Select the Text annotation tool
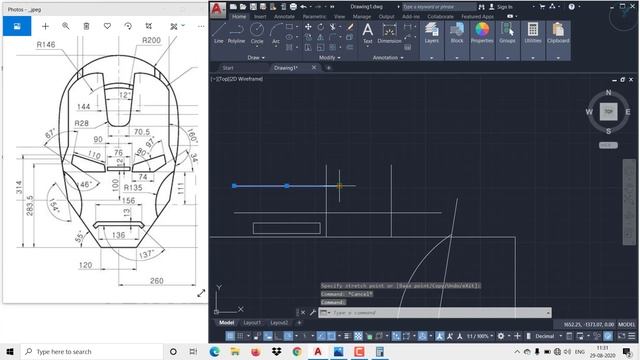This screenshot has width=640, height=360. click(x=367, y=33)
